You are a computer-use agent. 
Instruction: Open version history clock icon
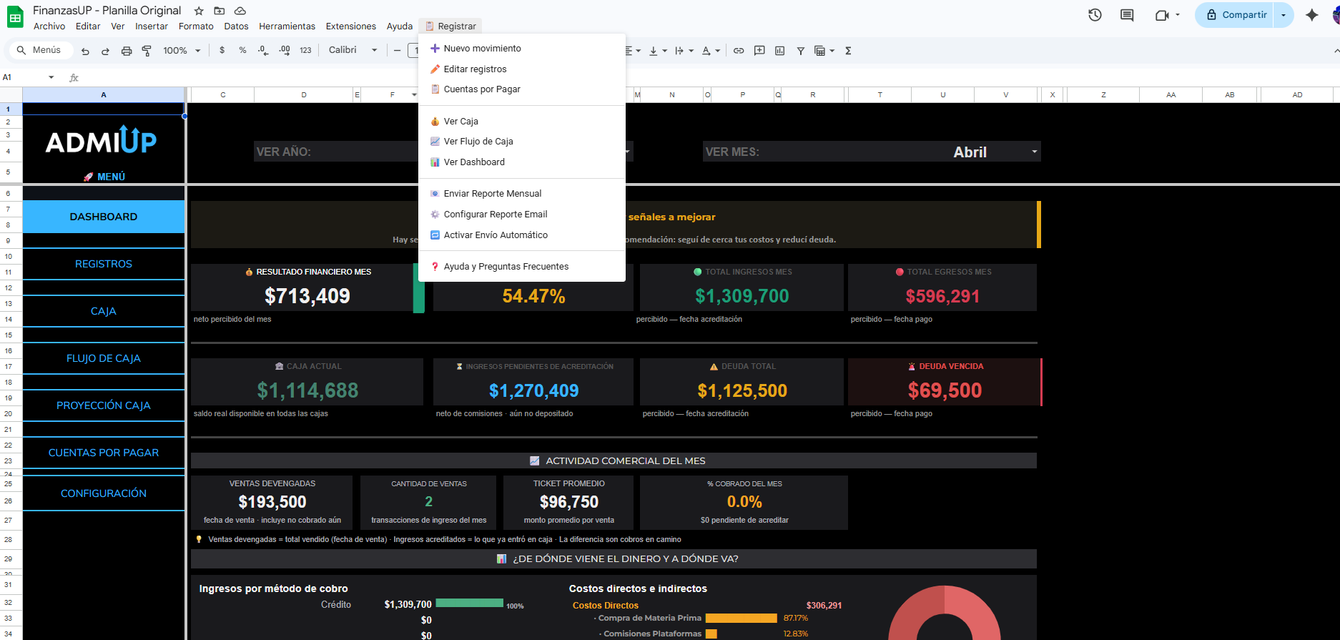click(1095, 15)
